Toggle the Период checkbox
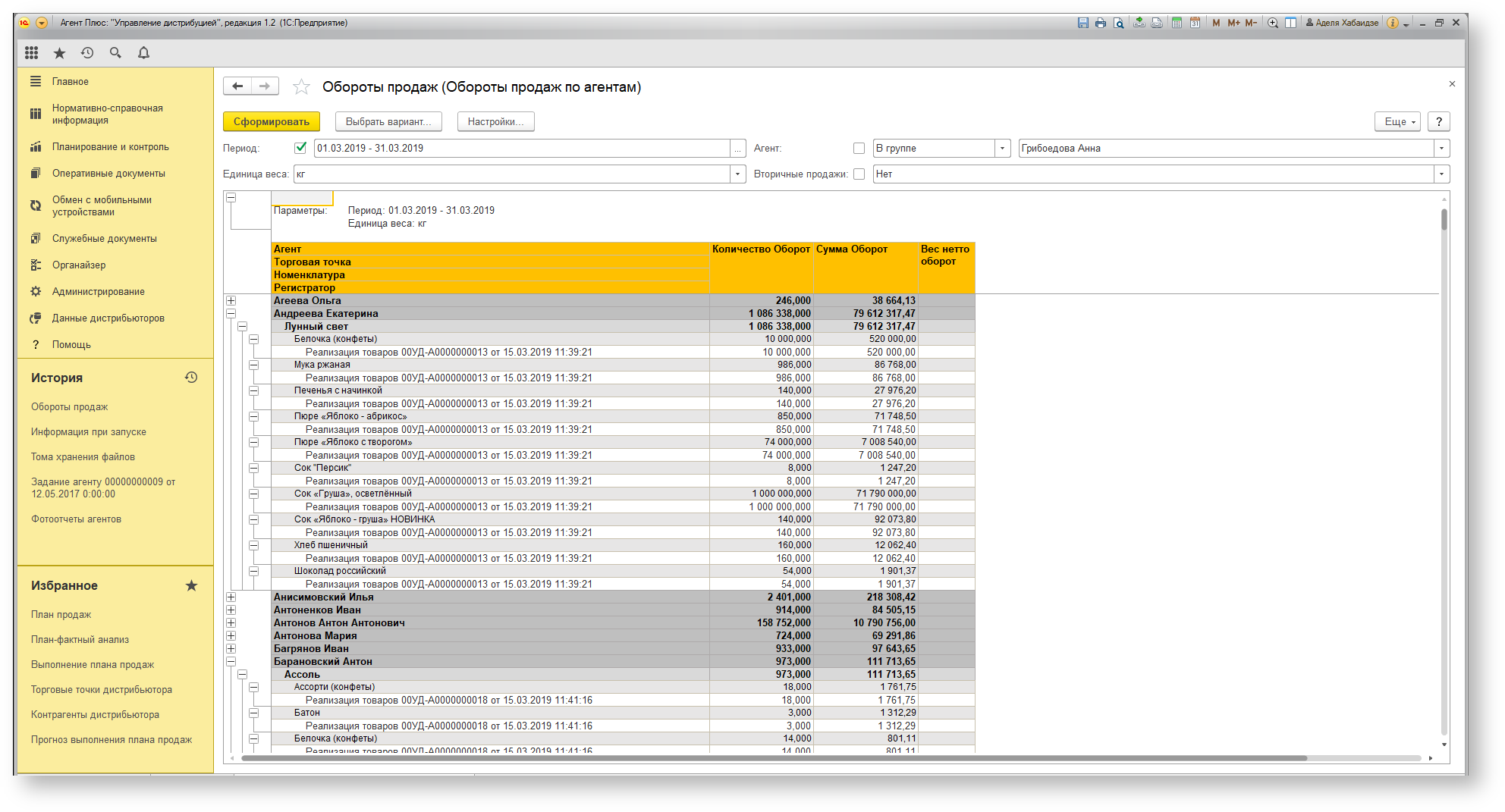Viewport: 1505px width, 812px height. pos(300,148)
